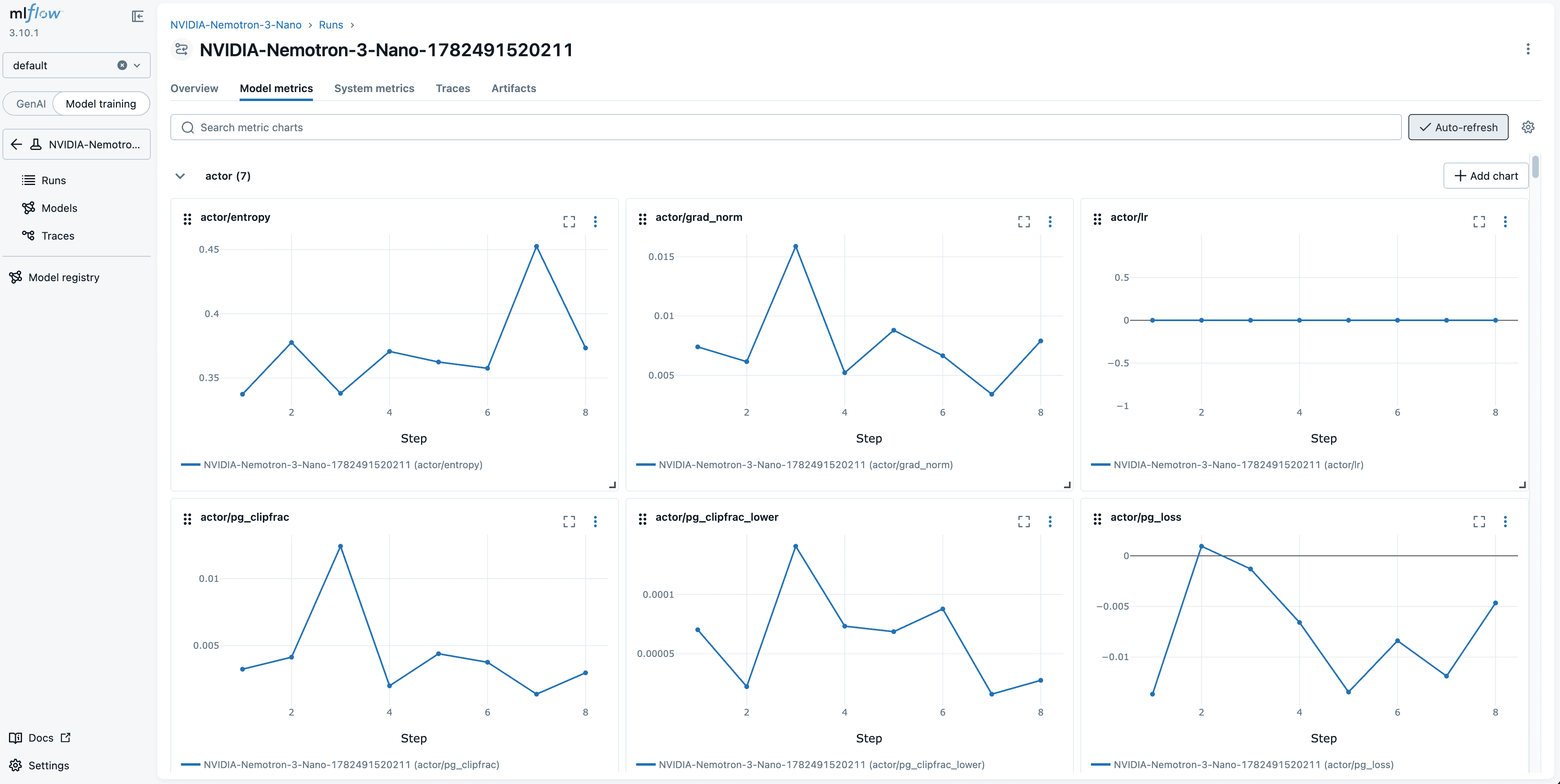Switch to Model training mode
The width and height of the screenshot is (1560, 784).
coord(101,104)
